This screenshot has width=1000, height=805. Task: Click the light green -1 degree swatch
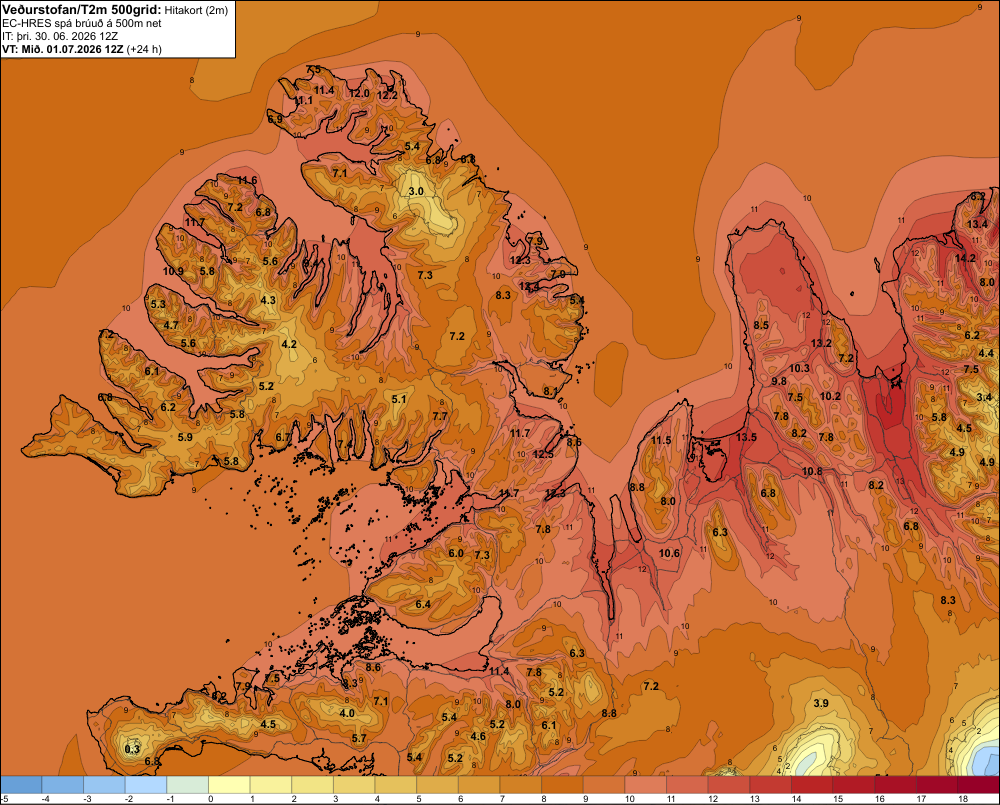pyautogui.click(x=188, y=785)
